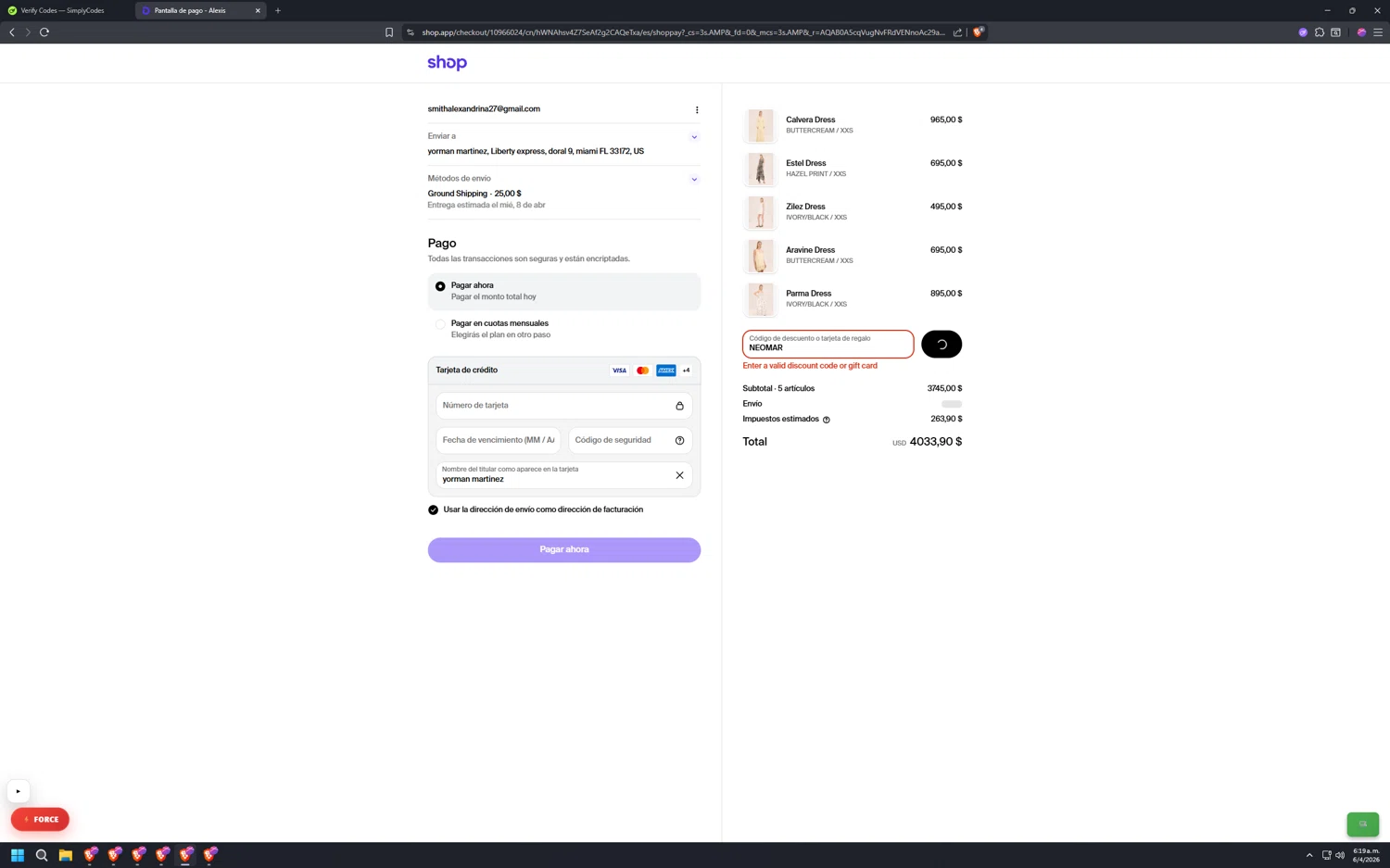Image resolution: width=1390 pixels, height=868 pixels.
Task: Click the estimated taxes info icon
Action: click(827, 420)
